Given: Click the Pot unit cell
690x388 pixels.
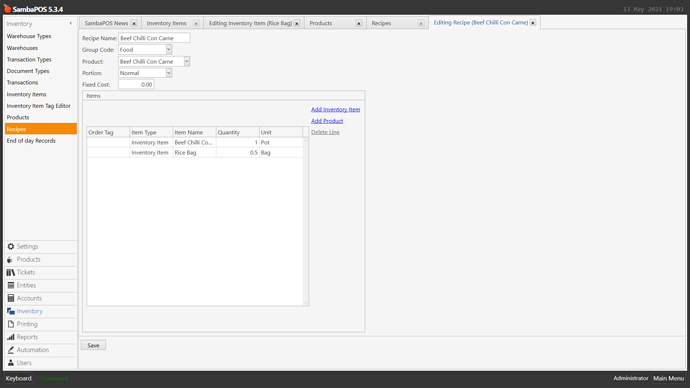Looking at the screenshot, I should click(x=281, y=143).
